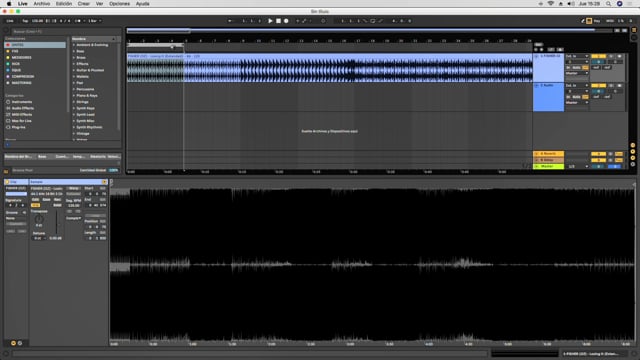This screenshot has height=360, width=640.
Task: Toggle the Reverb return track activator
Action: pos(598,154)
